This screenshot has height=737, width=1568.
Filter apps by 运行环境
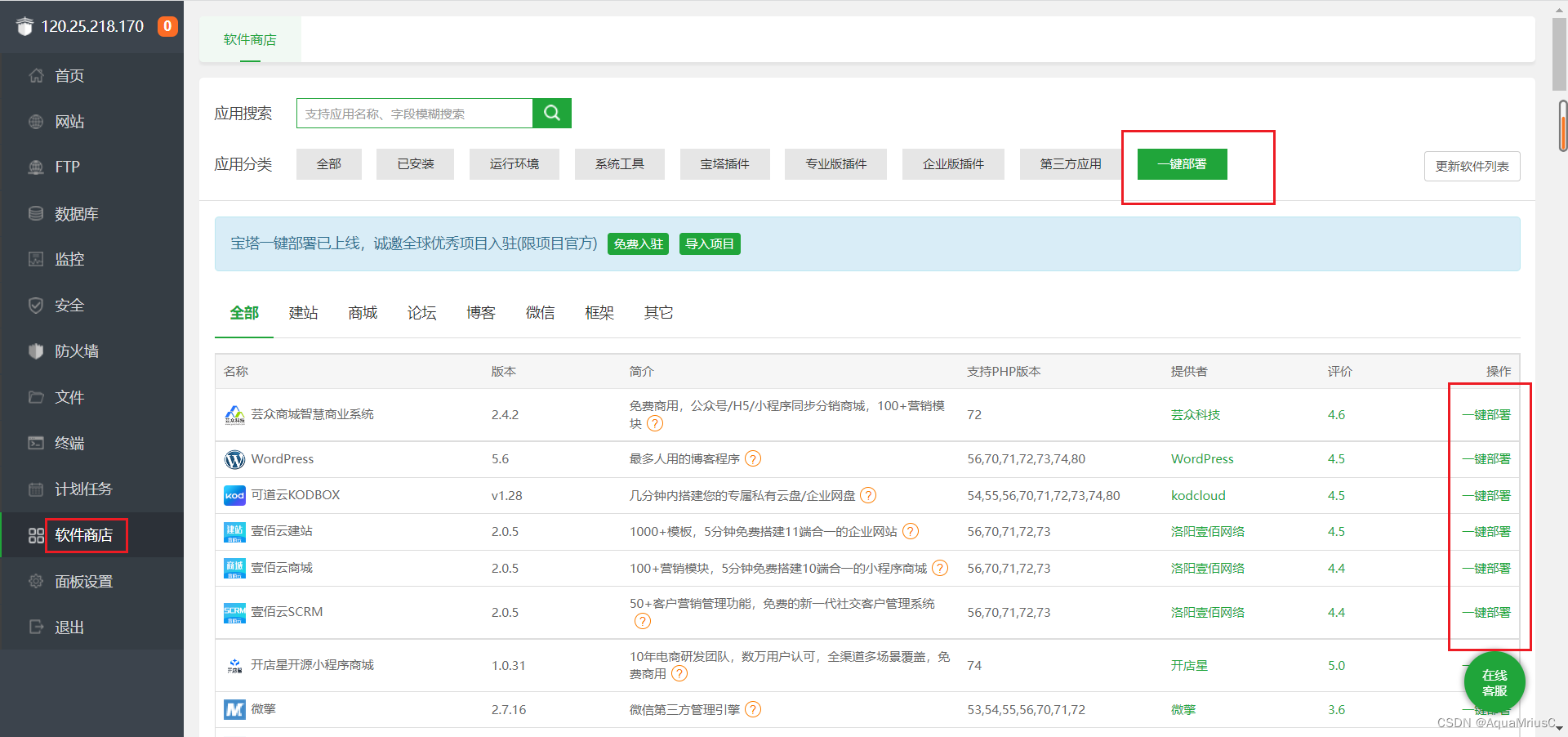coord(514,164)
